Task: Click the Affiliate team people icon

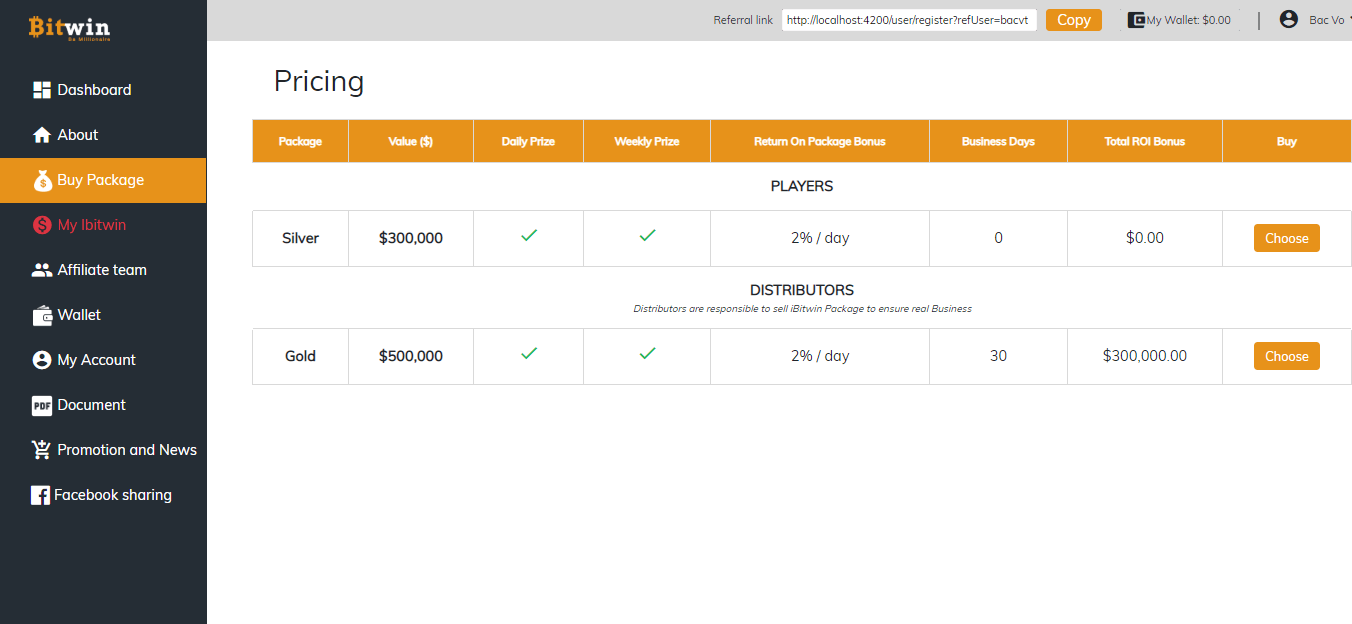Action: click(x=41, y=270)
